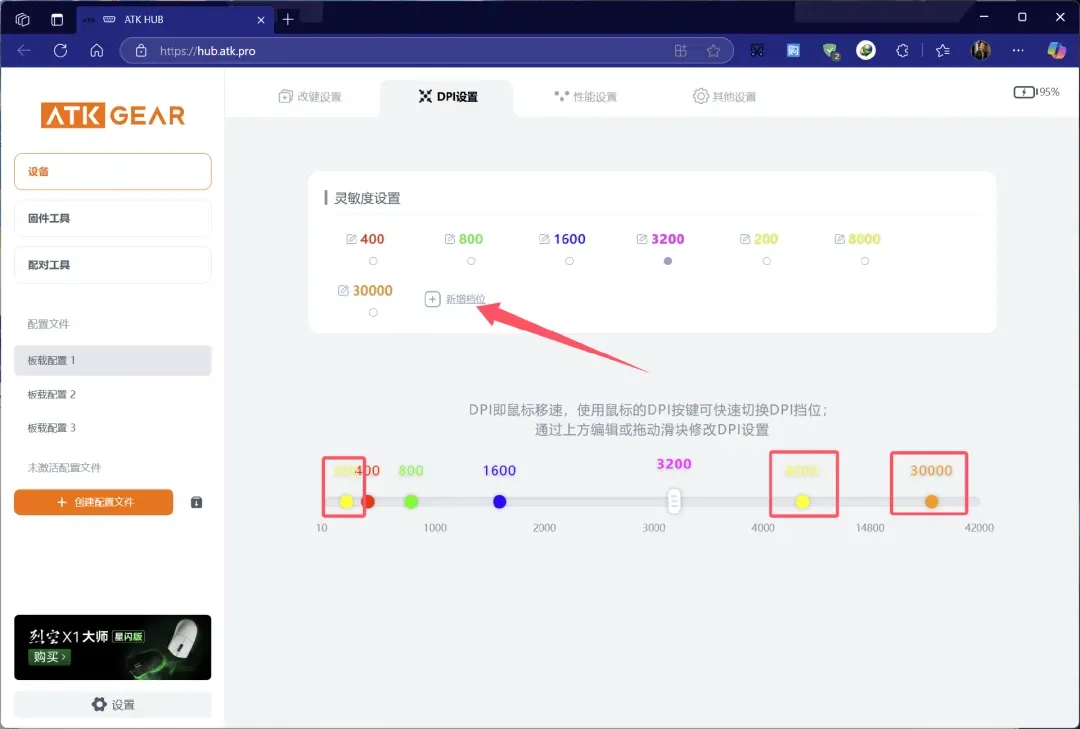Click the favorites star in address bar
The height and width of the screenshot is (729, 1080).
tap(713, 50)
